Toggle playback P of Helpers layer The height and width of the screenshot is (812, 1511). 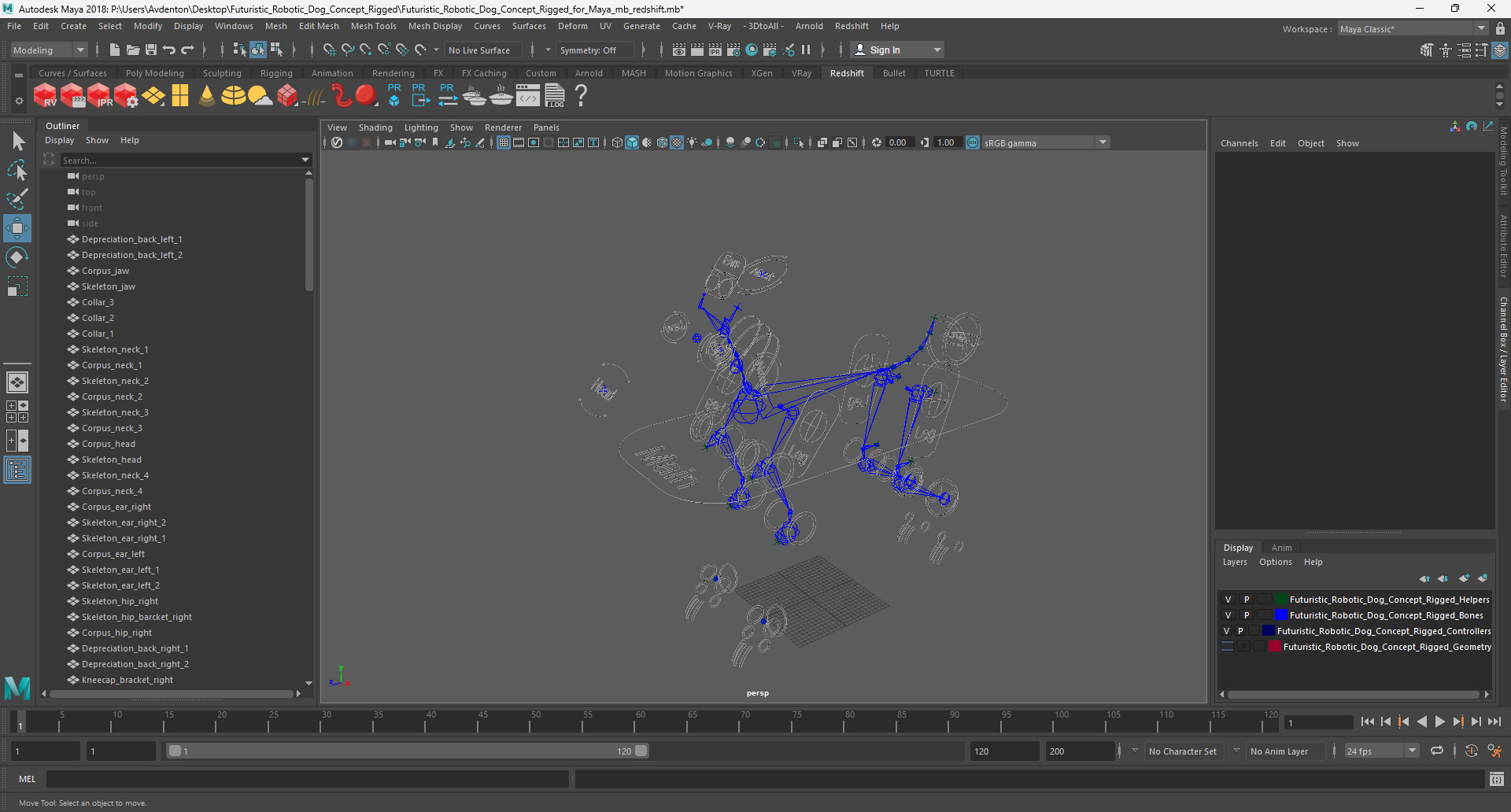click(x=1247, y=600)
